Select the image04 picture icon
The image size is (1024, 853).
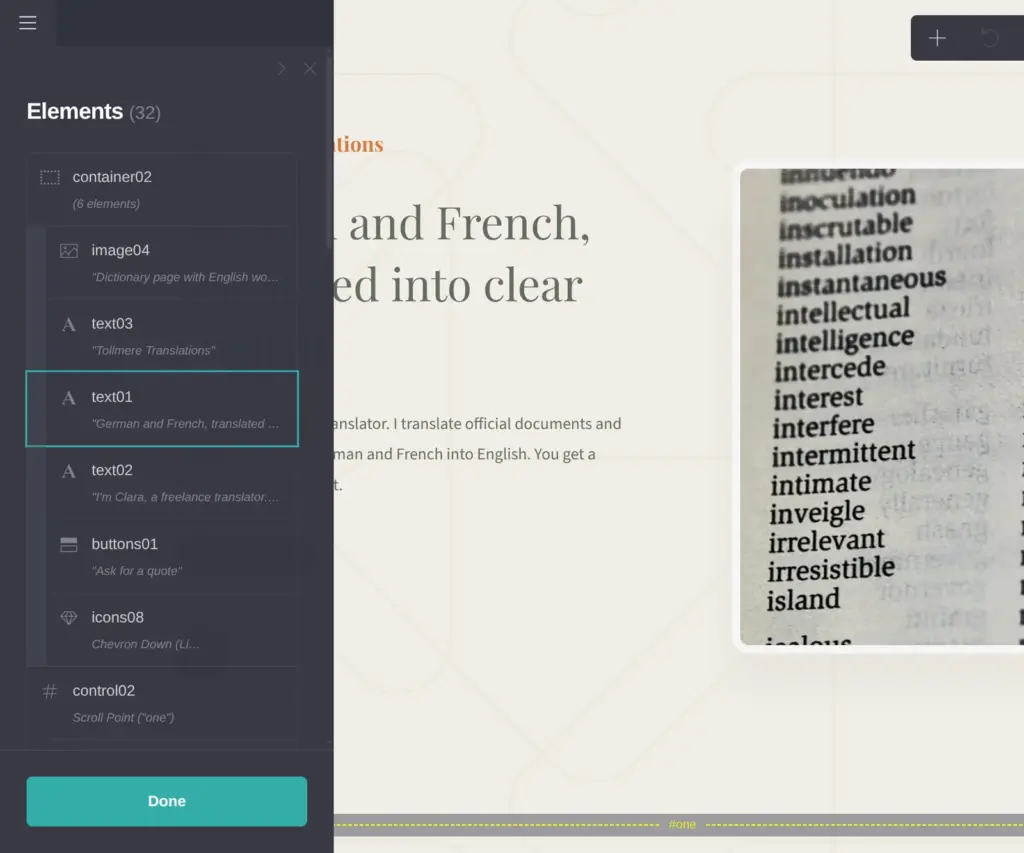(69, 251)
